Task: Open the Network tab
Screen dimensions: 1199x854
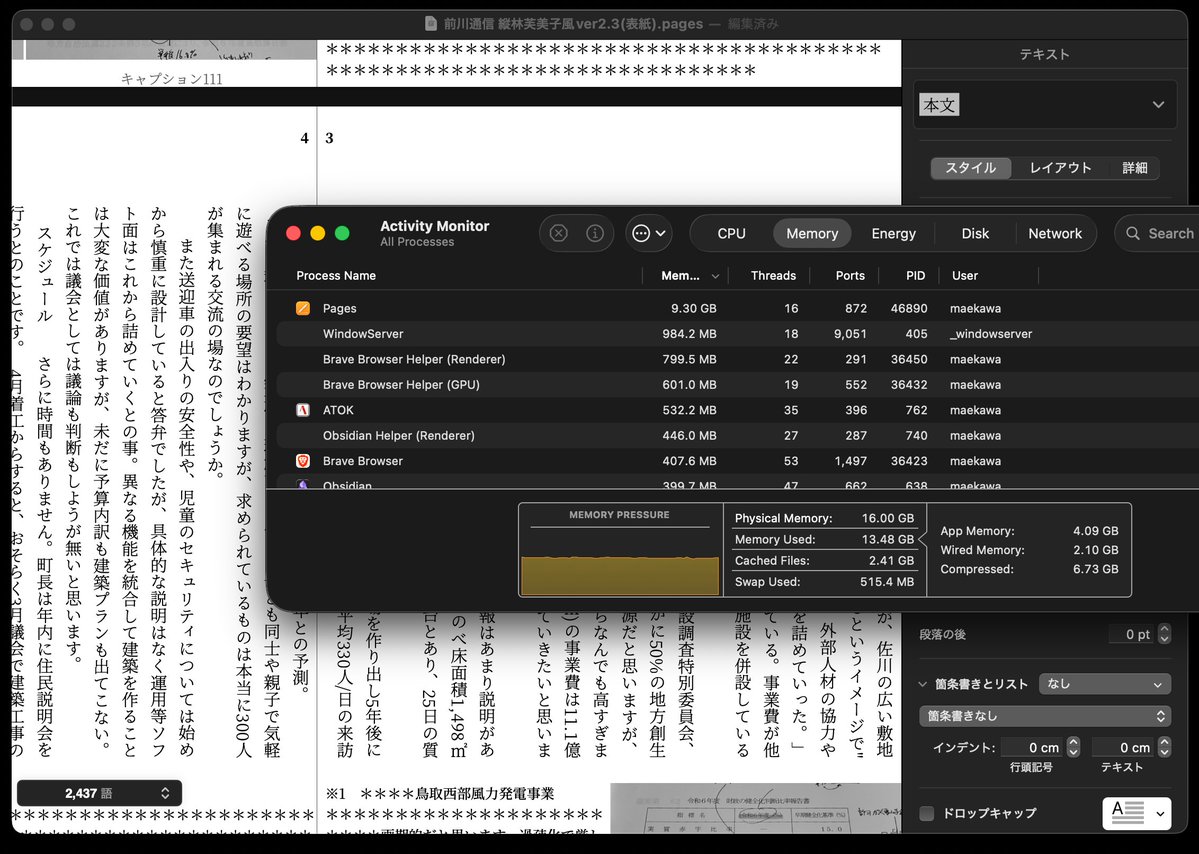Action: 1055,233
